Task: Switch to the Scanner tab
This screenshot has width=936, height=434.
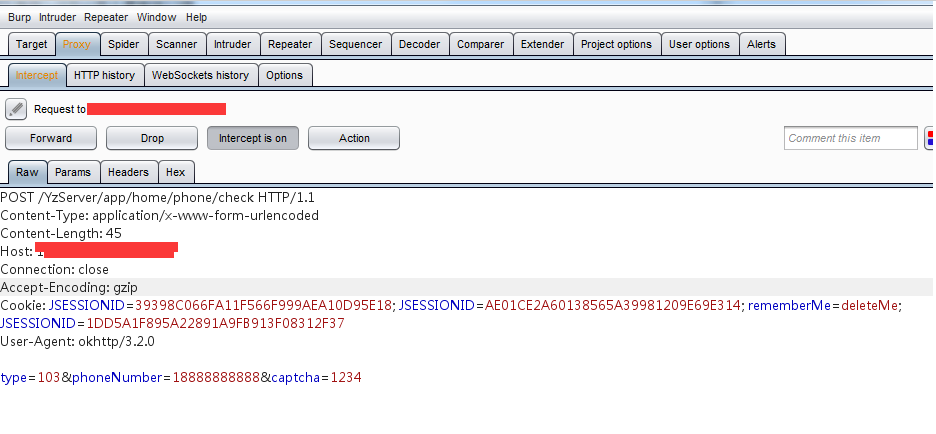Action: 176,44
